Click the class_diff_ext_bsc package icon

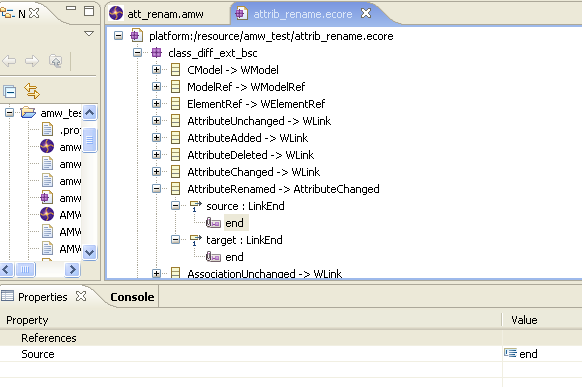(x=157, y=53)
